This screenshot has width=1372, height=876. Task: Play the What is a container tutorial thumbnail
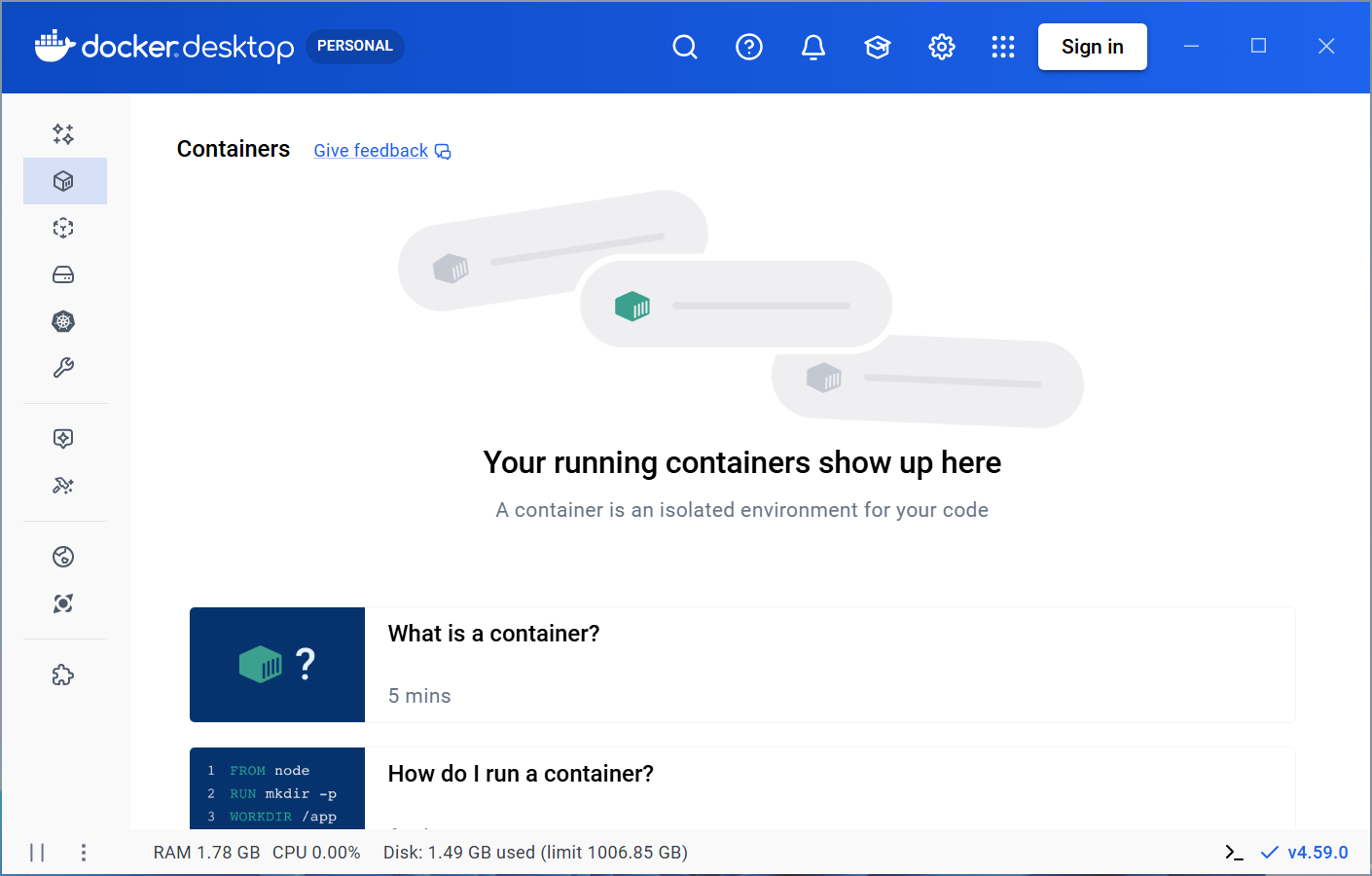277,665
